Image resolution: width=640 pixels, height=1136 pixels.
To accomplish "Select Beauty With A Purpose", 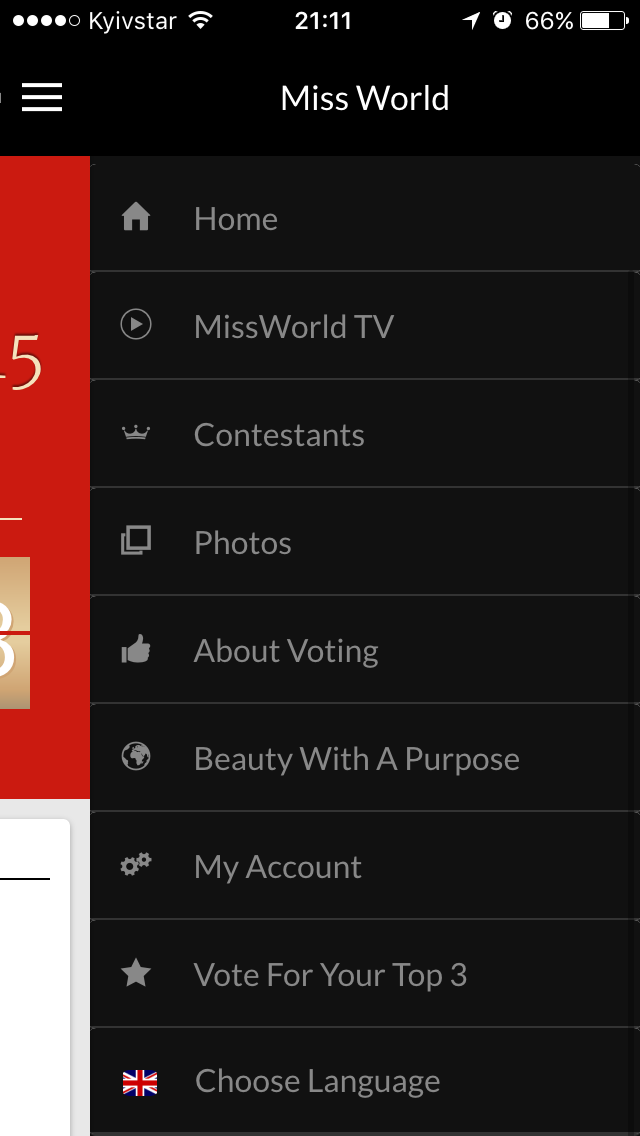I will (x=365, y=757).
